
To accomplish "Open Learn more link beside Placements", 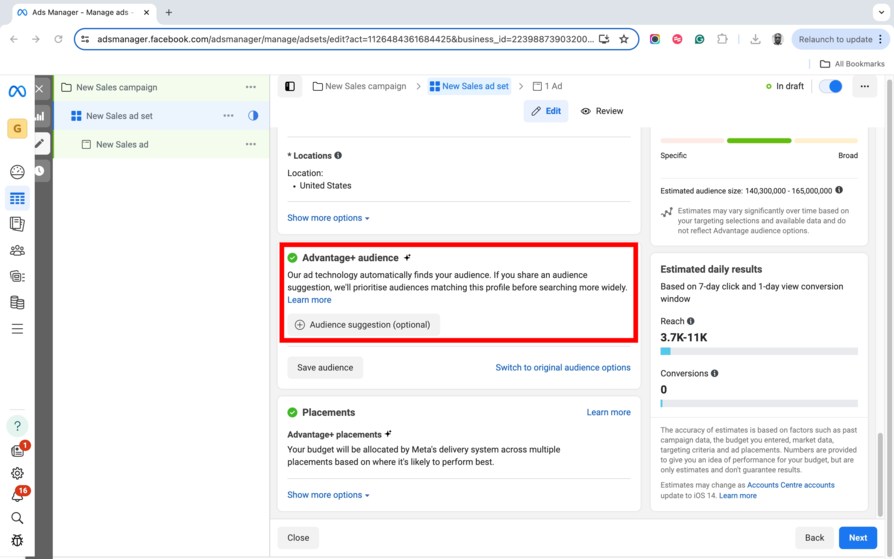I will [x=608, y=412].
